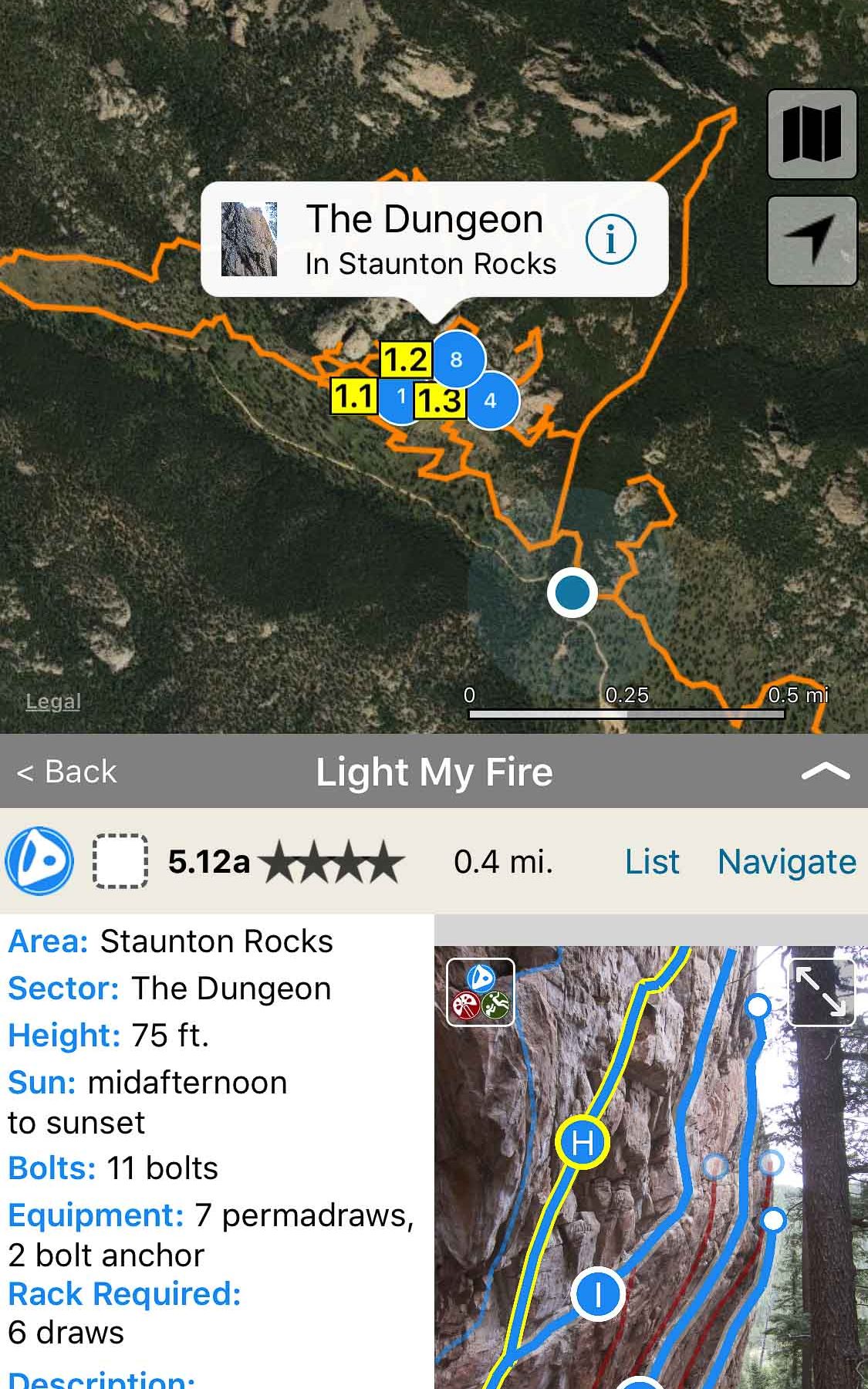This screenshot has width=868, height=1389.
Task: Select route marker H on topo
Action: (x=582, y=1141)
